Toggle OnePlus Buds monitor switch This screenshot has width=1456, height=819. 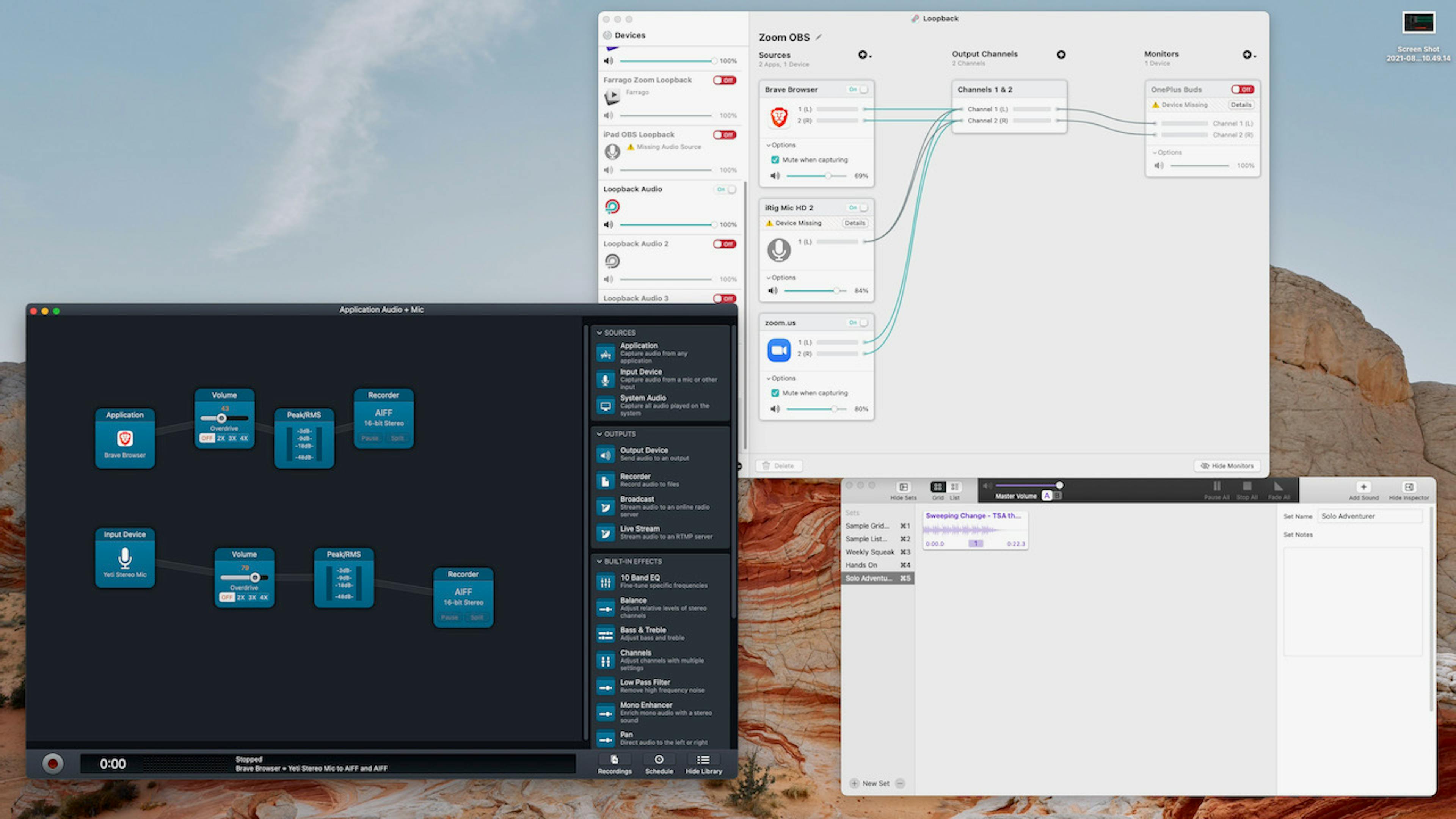(x=1243, y=89)
